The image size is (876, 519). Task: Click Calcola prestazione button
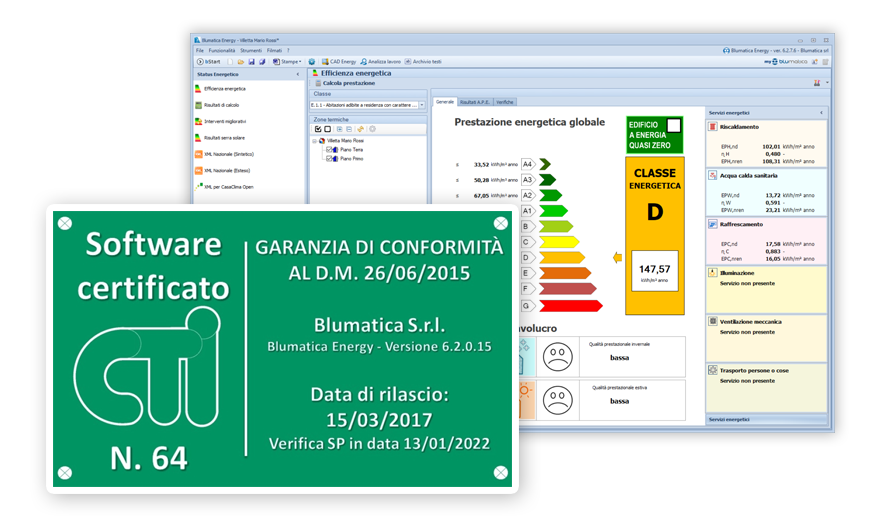pos(345,83)
